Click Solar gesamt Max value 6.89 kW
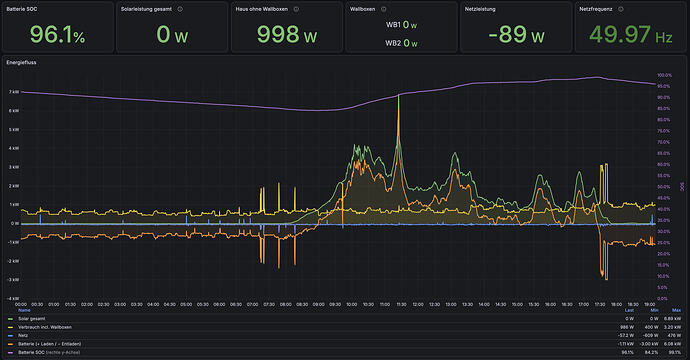The image size is (690, 360). click(x=673, y=319)
